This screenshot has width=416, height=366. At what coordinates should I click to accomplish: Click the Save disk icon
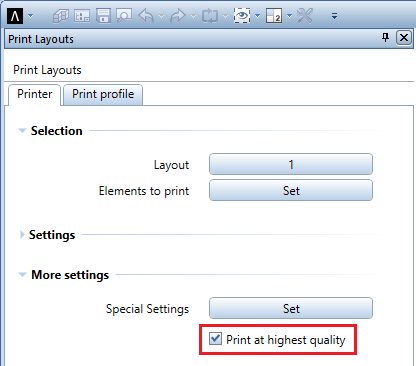103,16
